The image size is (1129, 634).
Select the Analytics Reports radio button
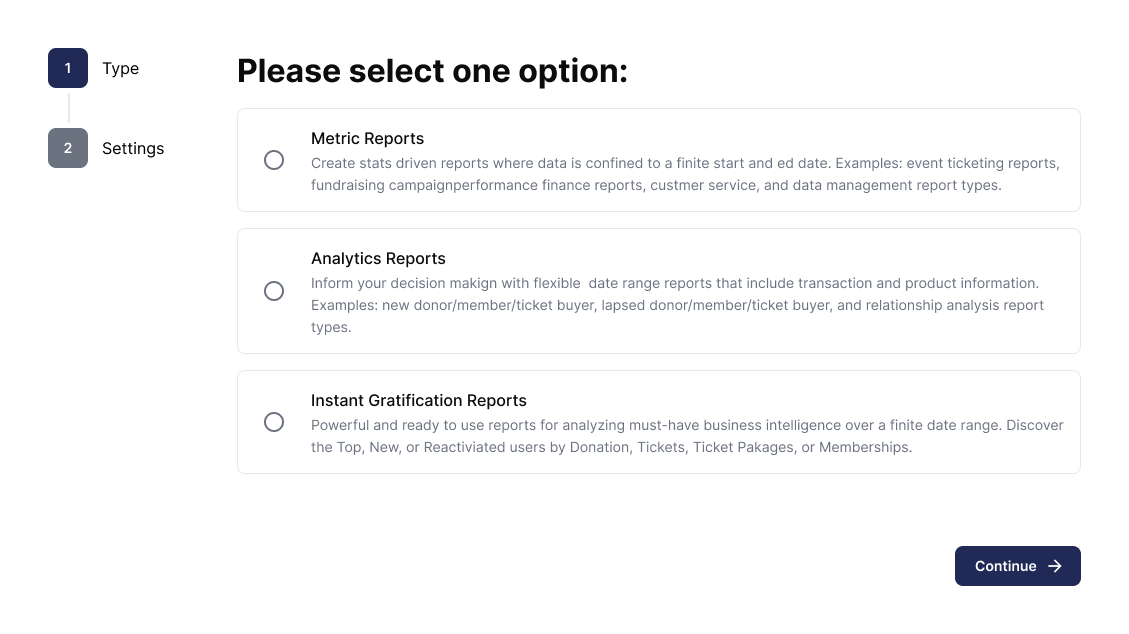pyautogui.click(x=274, y=291)
